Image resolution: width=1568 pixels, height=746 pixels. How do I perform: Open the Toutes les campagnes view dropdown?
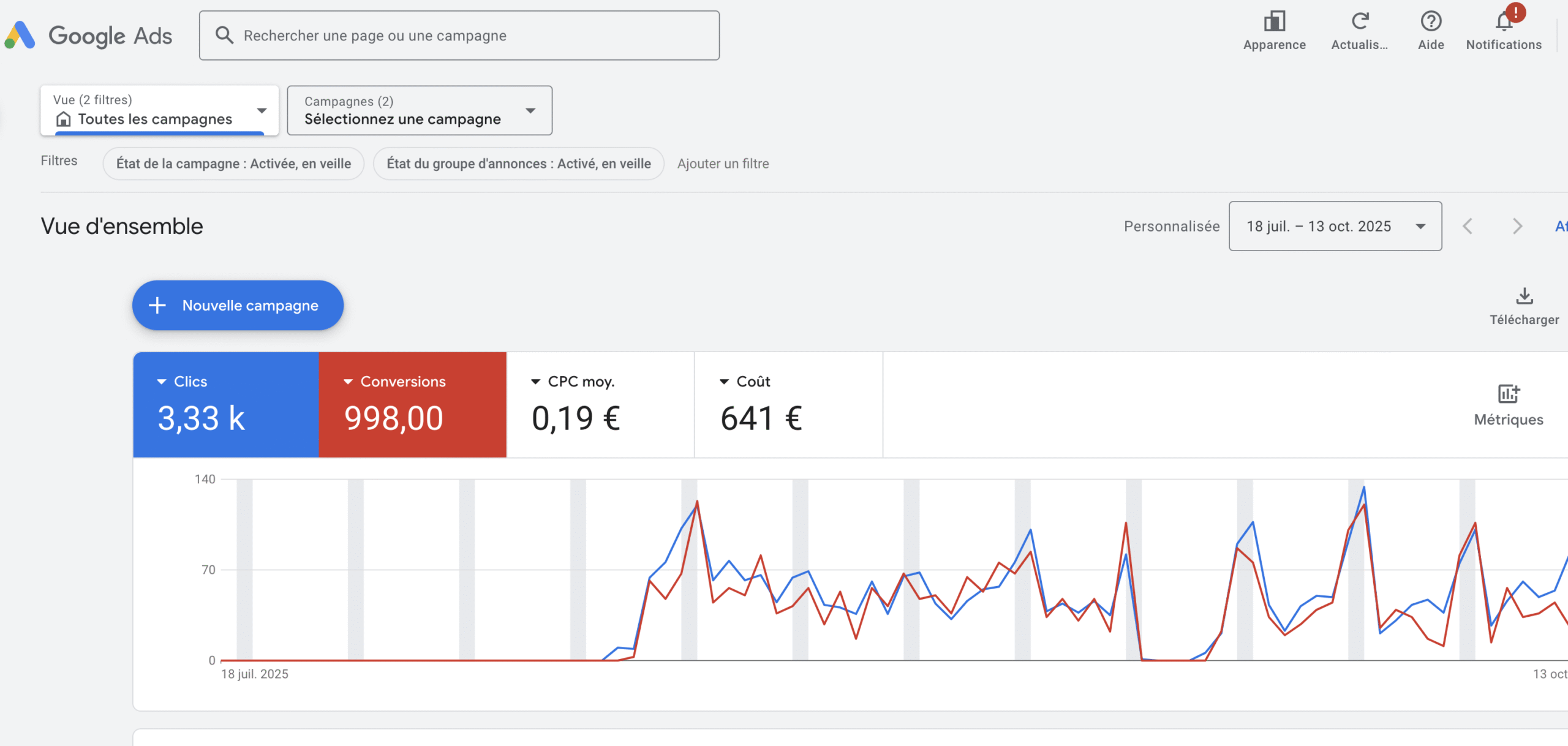tap(159, 111)
